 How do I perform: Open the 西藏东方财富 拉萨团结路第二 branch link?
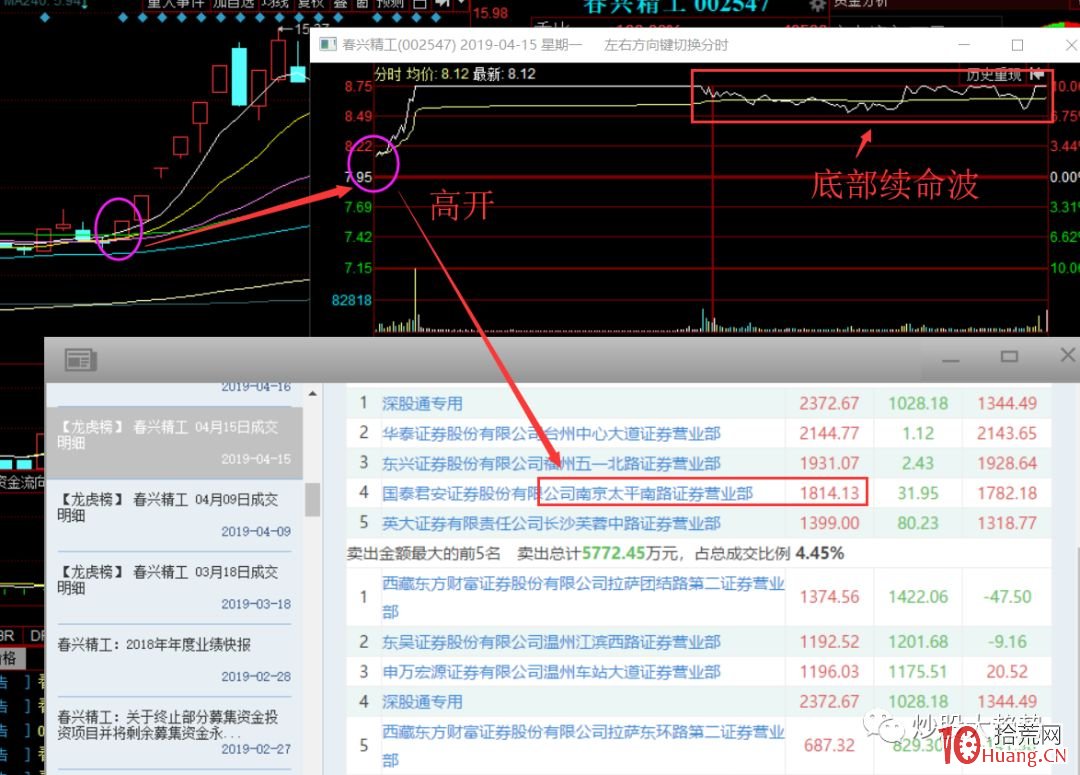[583, 597]
